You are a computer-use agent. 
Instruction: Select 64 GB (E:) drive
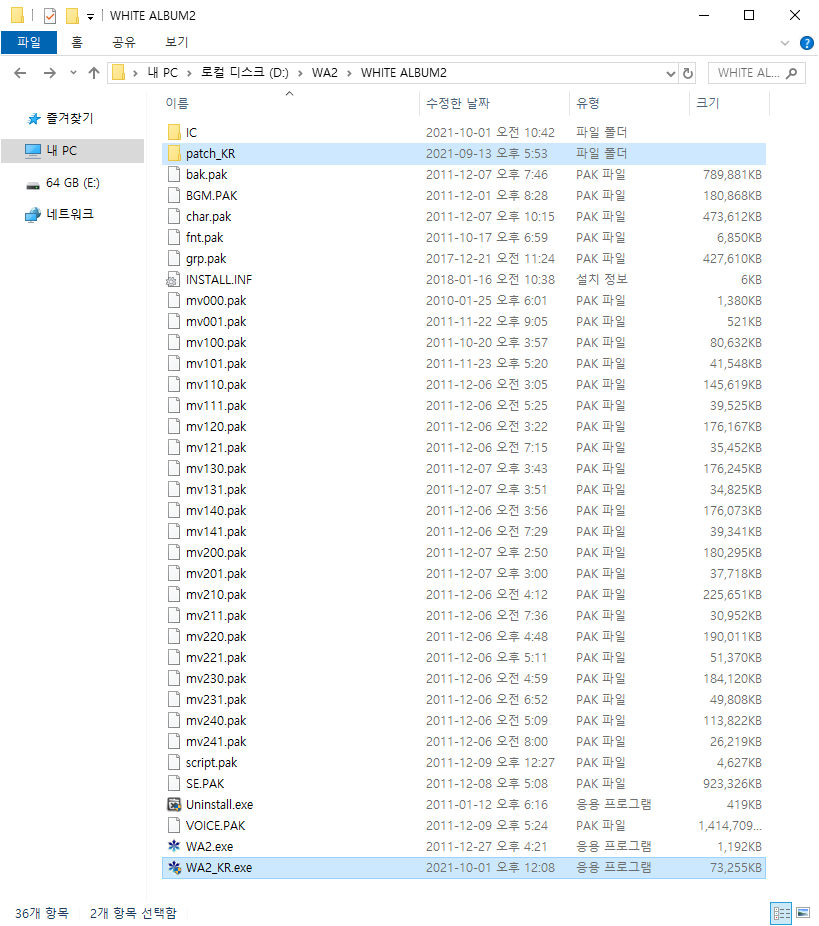pyautogui.click(x=73, y=183)
